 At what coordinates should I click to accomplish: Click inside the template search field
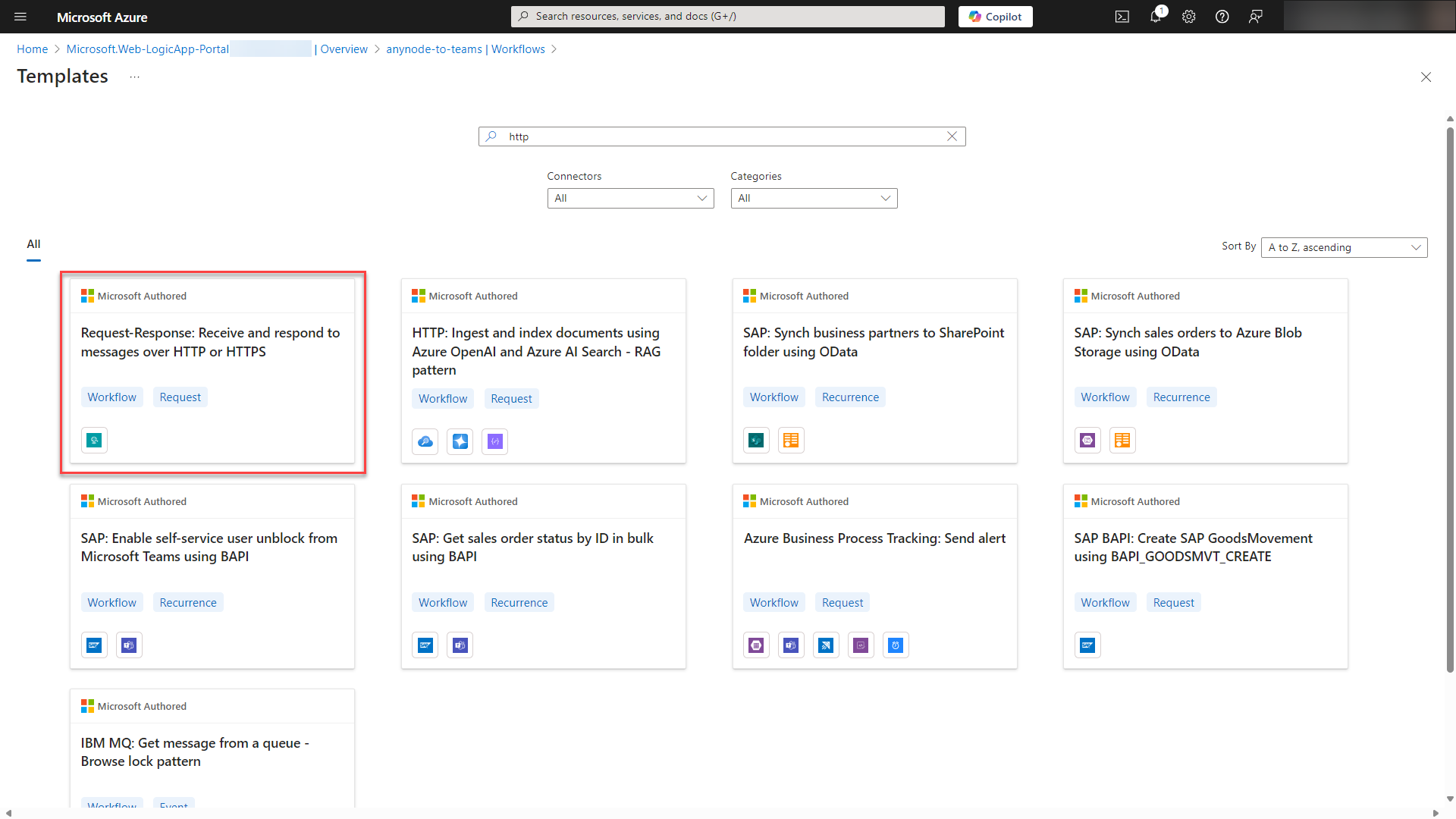point(720,136)
